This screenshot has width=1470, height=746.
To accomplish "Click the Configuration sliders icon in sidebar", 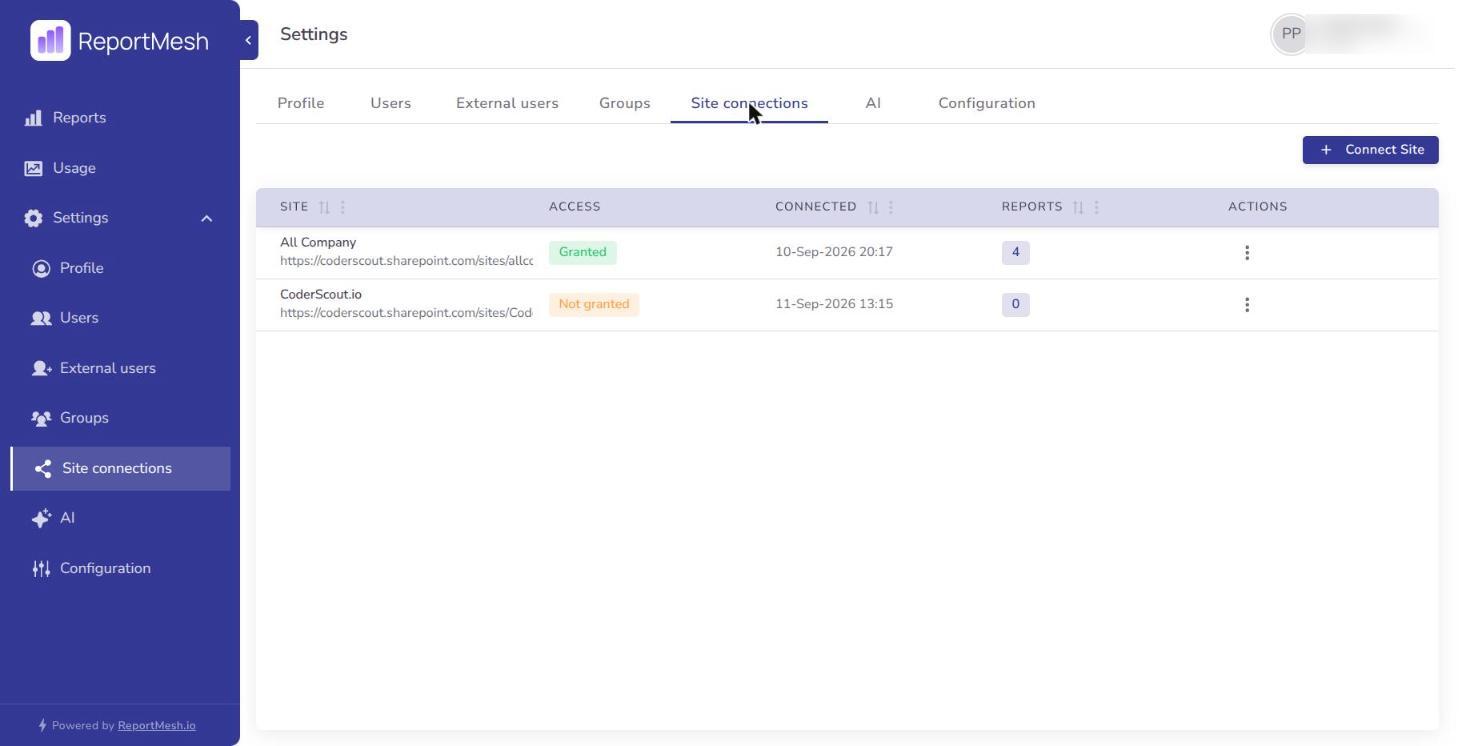I will coord(41,568).
